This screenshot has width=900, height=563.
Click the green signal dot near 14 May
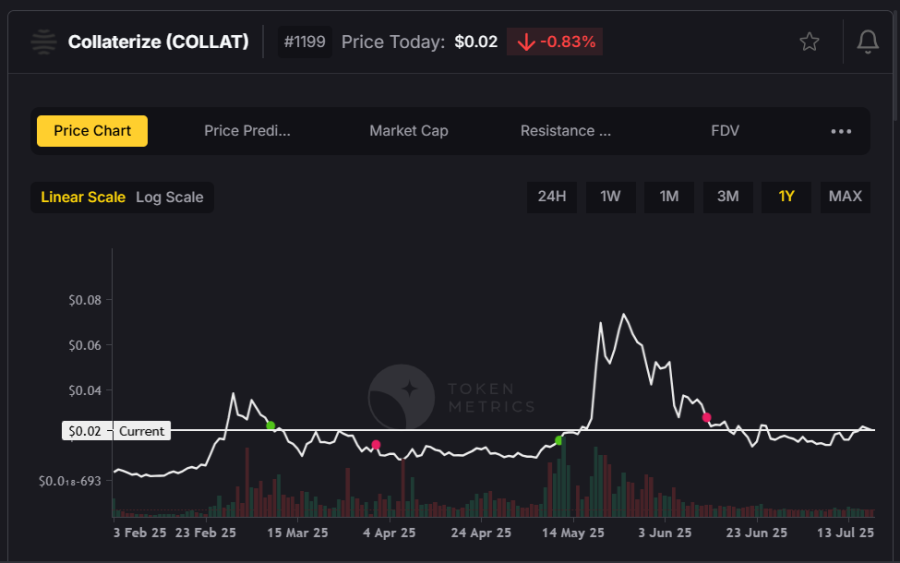coord(559,440)
